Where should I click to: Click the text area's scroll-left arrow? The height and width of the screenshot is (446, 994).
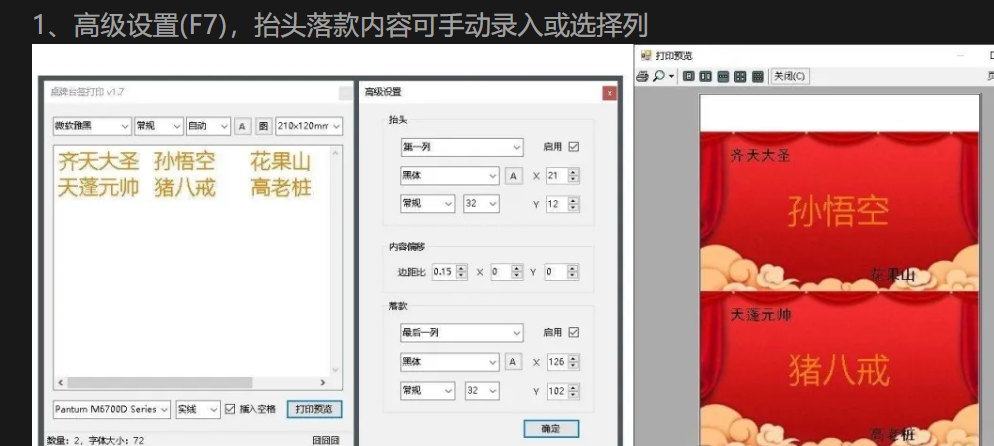coord(61,383)
